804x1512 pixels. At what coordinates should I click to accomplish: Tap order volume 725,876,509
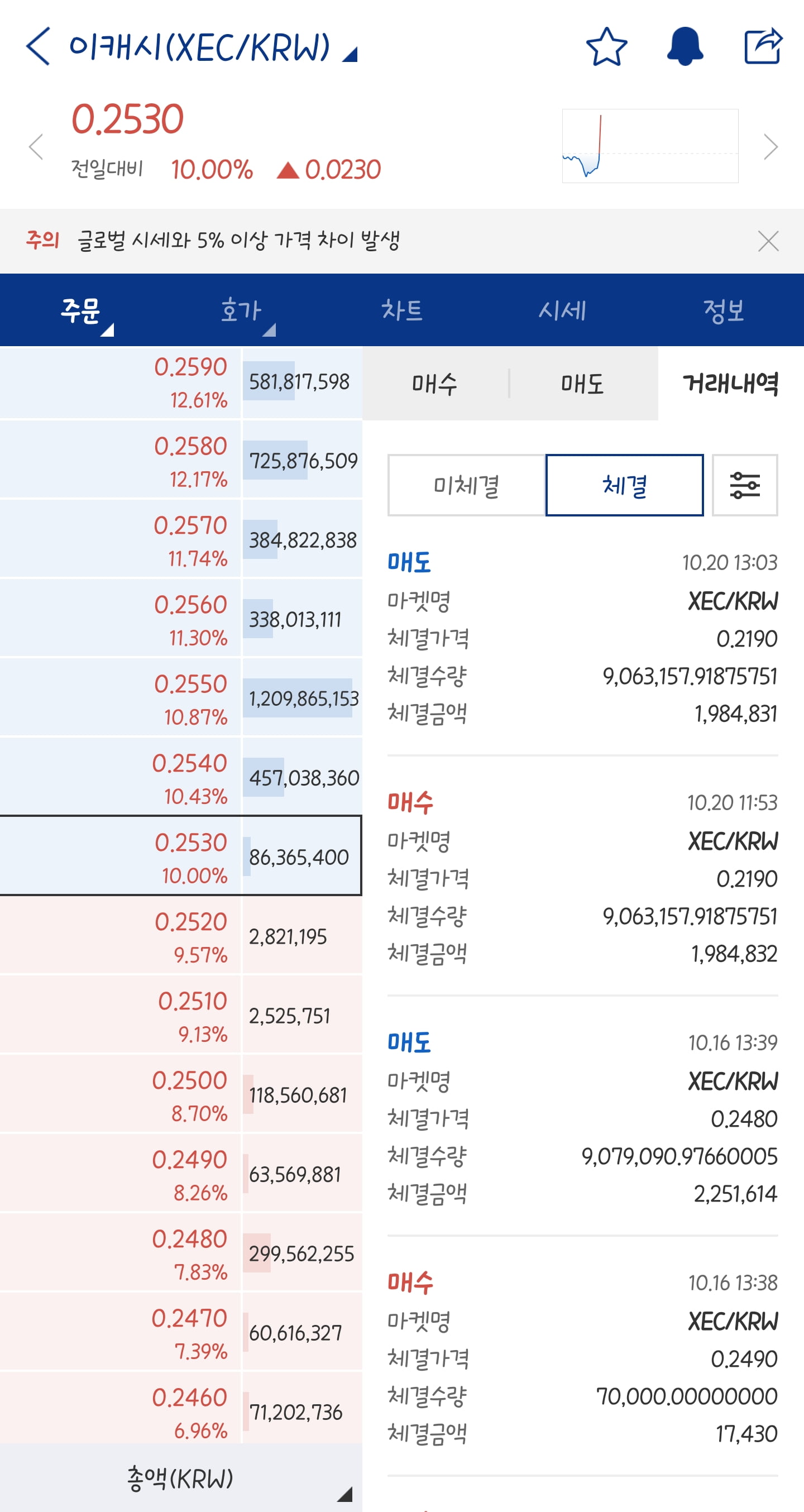303,461
